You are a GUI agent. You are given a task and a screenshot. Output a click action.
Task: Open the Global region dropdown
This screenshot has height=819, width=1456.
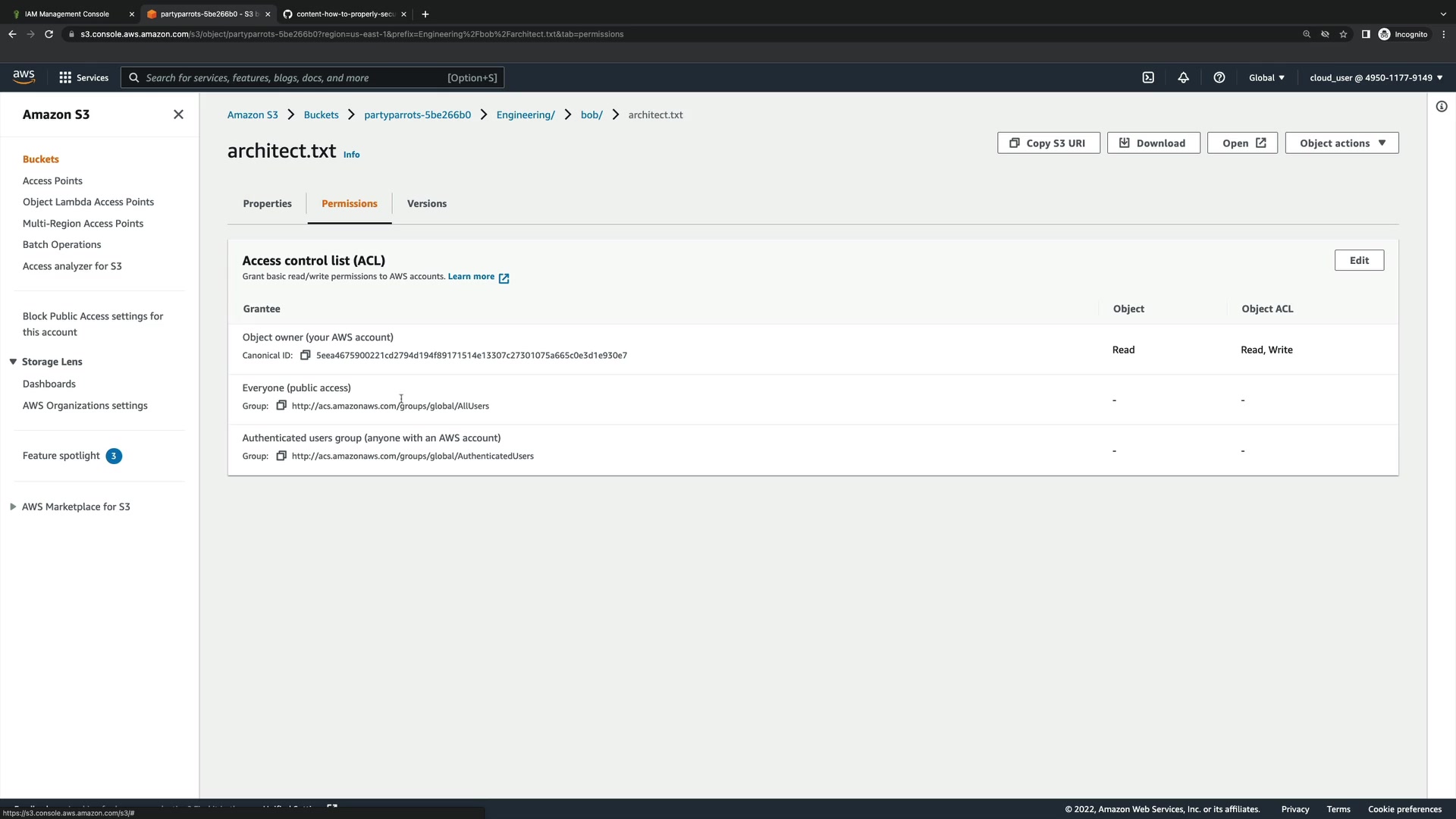(1266, 77)
